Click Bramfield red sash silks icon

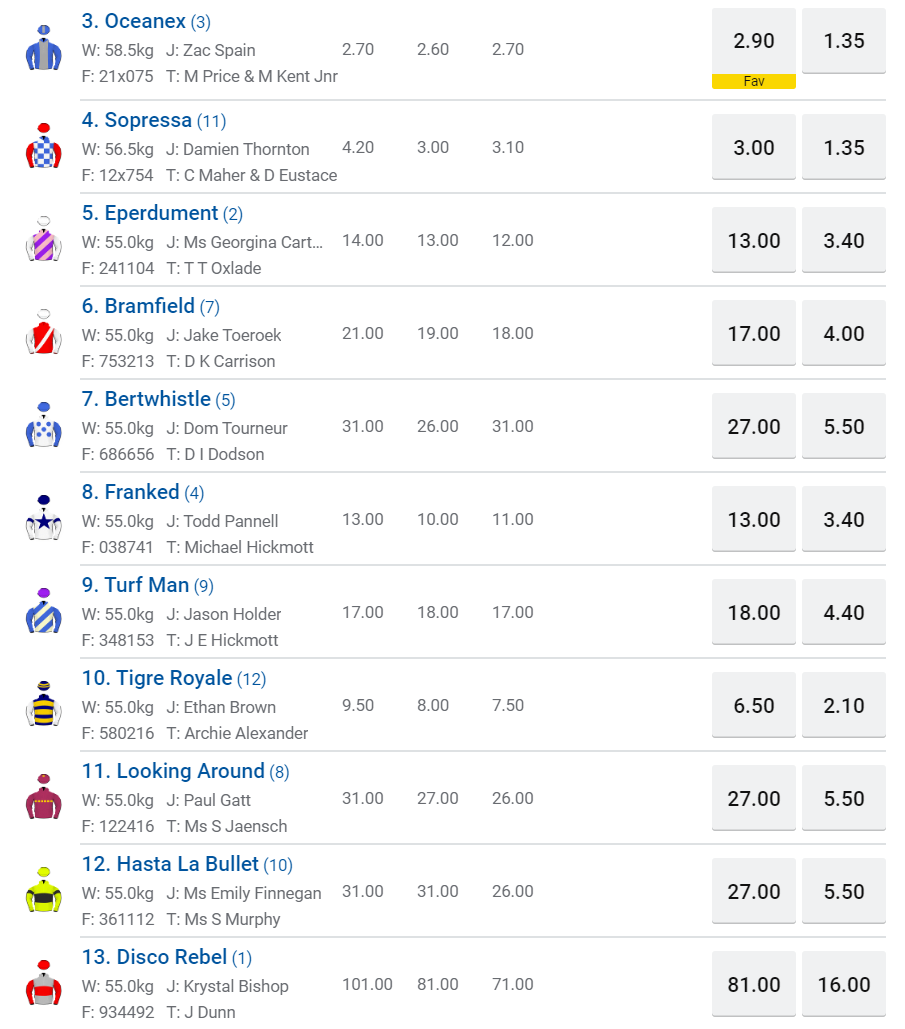pyautogui.click(x=43, y=333)
